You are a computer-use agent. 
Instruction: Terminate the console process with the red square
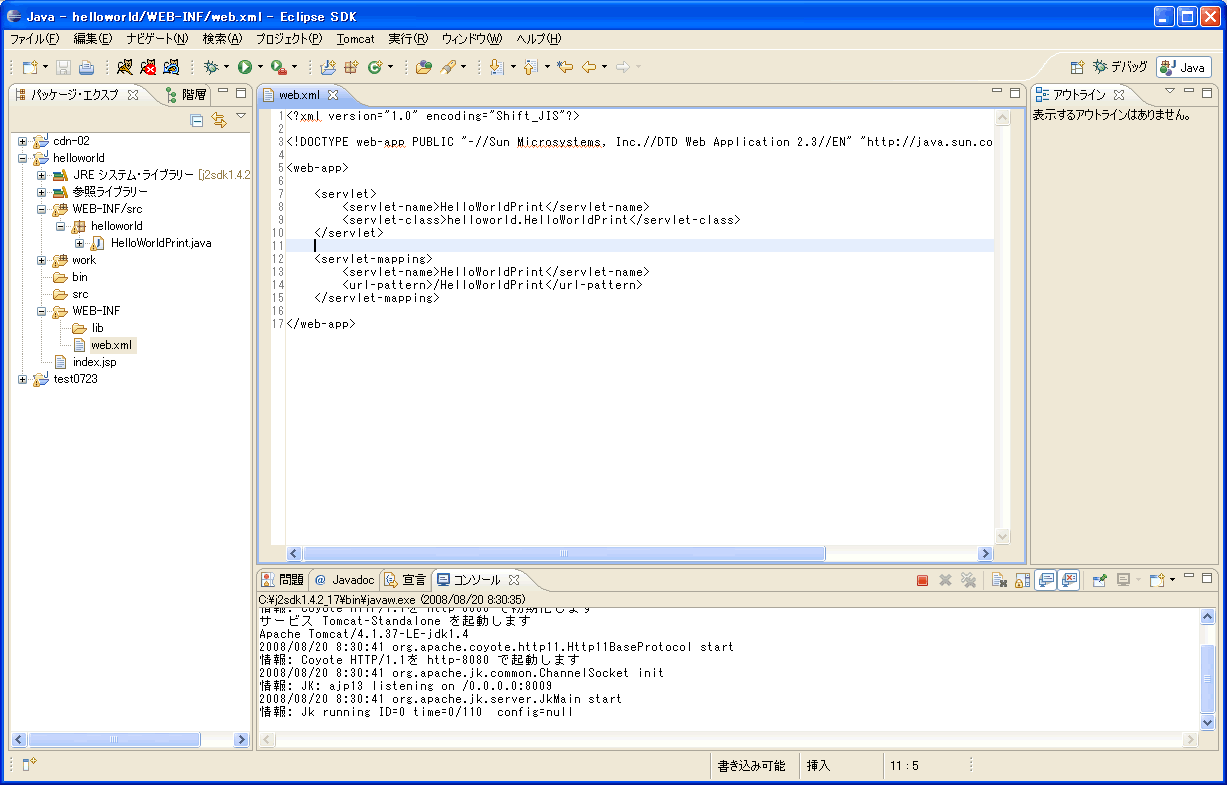[x=923, y=580]
